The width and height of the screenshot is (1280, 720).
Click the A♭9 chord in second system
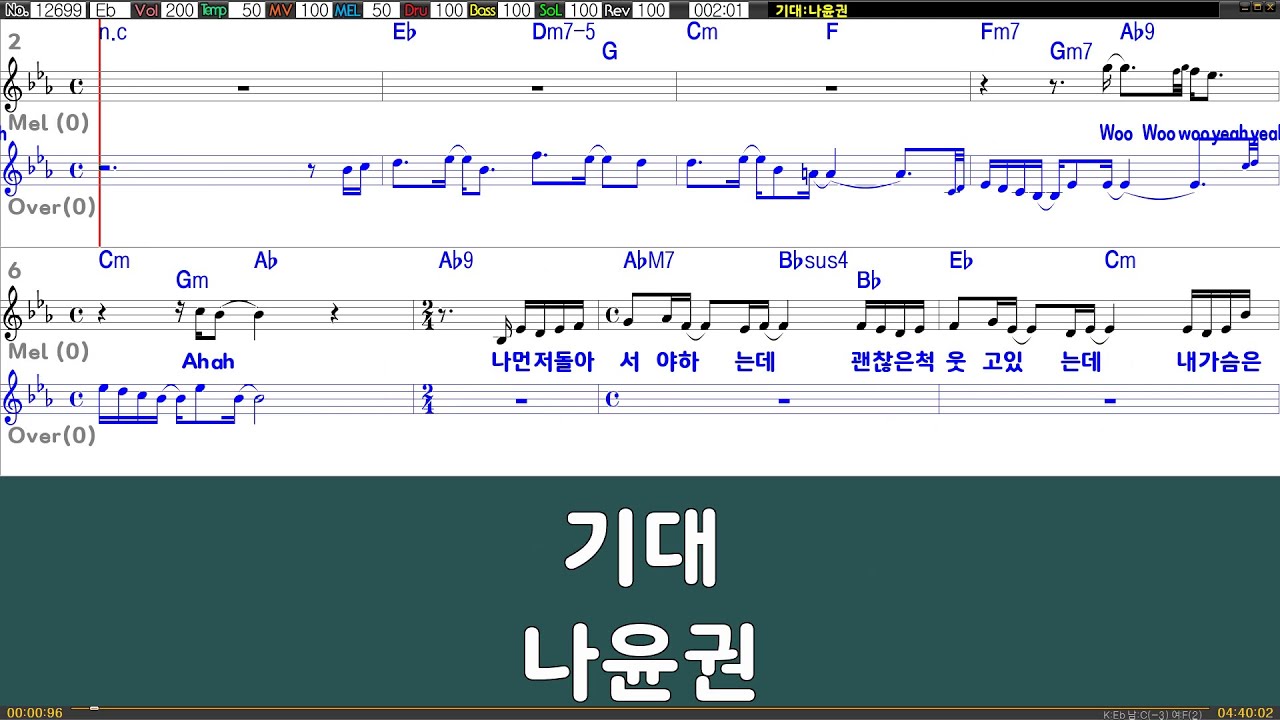click(456, 261)
